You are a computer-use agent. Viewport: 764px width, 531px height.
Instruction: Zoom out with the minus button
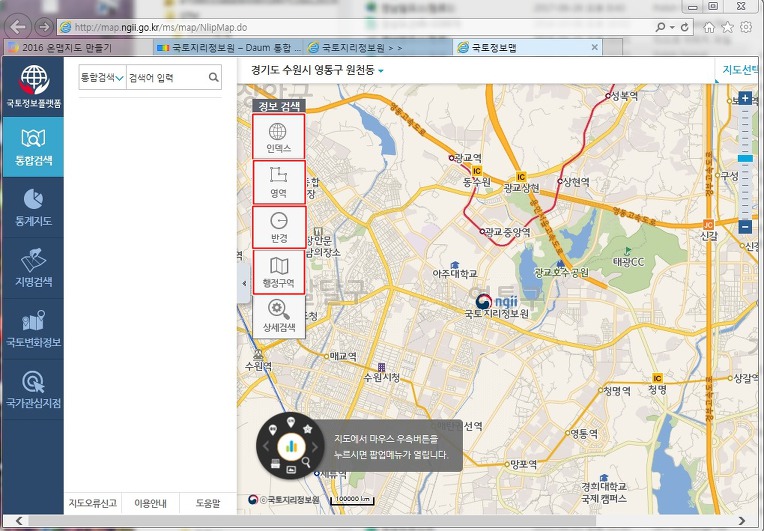[x=745, y=227]
